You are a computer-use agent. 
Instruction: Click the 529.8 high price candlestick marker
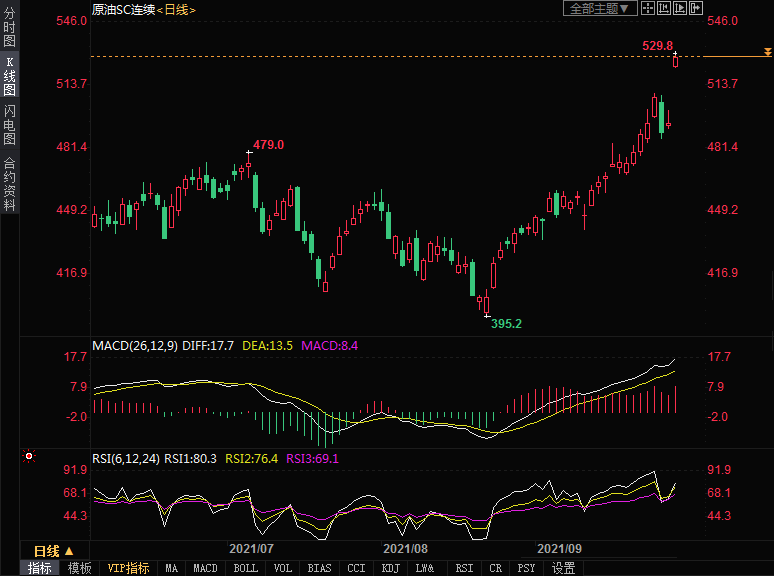click(676, 61)
